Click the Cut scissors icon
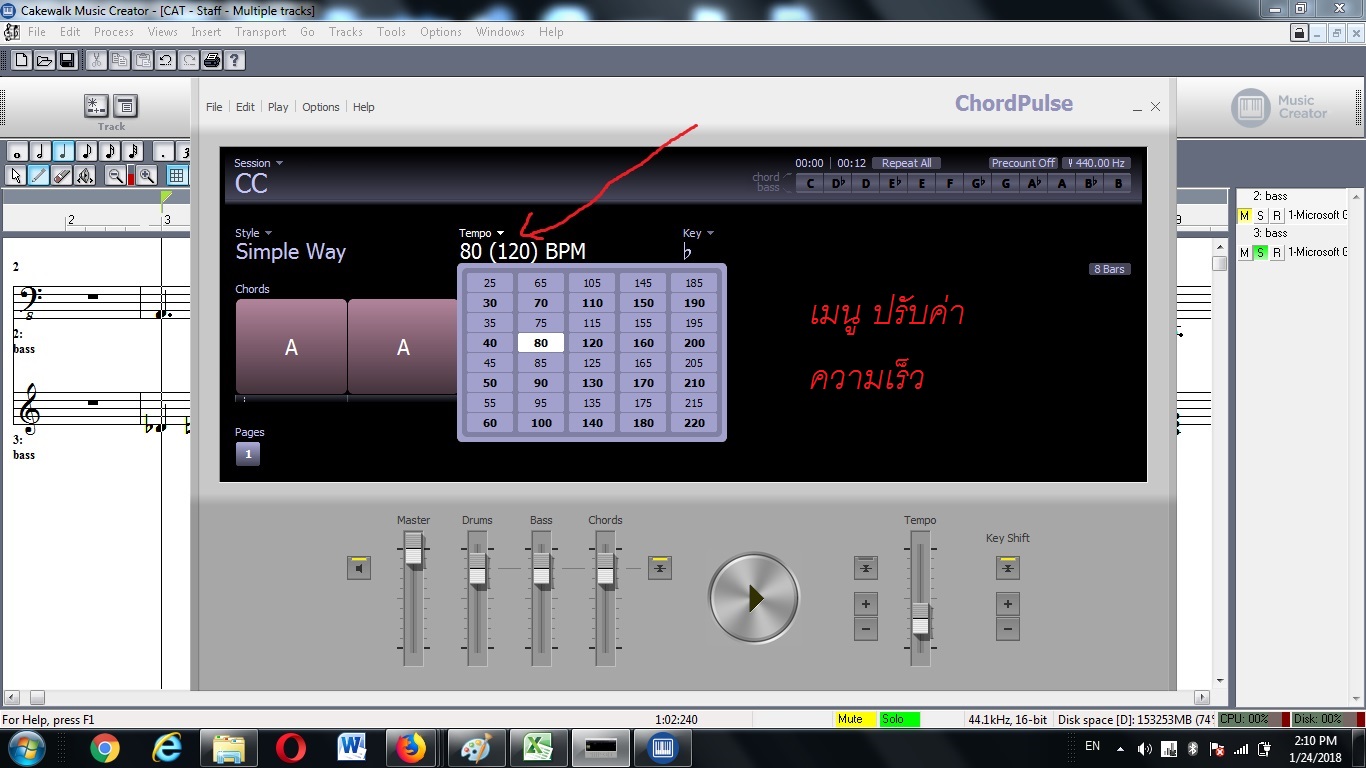 click(x=96, y=60)
